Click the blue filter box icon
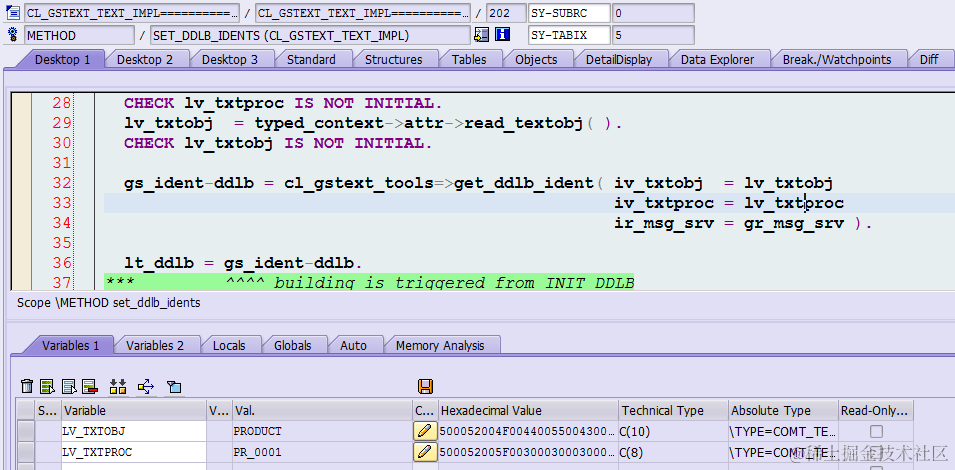Screen dimensions: 955x470 click(x=174, y=386)
